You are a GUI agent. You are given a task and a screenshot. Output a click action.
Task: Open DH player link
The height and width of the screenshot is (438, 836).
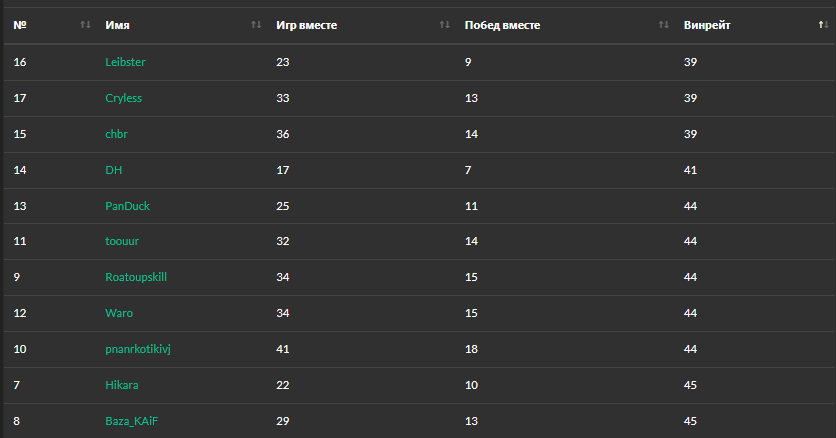(113, 170)
